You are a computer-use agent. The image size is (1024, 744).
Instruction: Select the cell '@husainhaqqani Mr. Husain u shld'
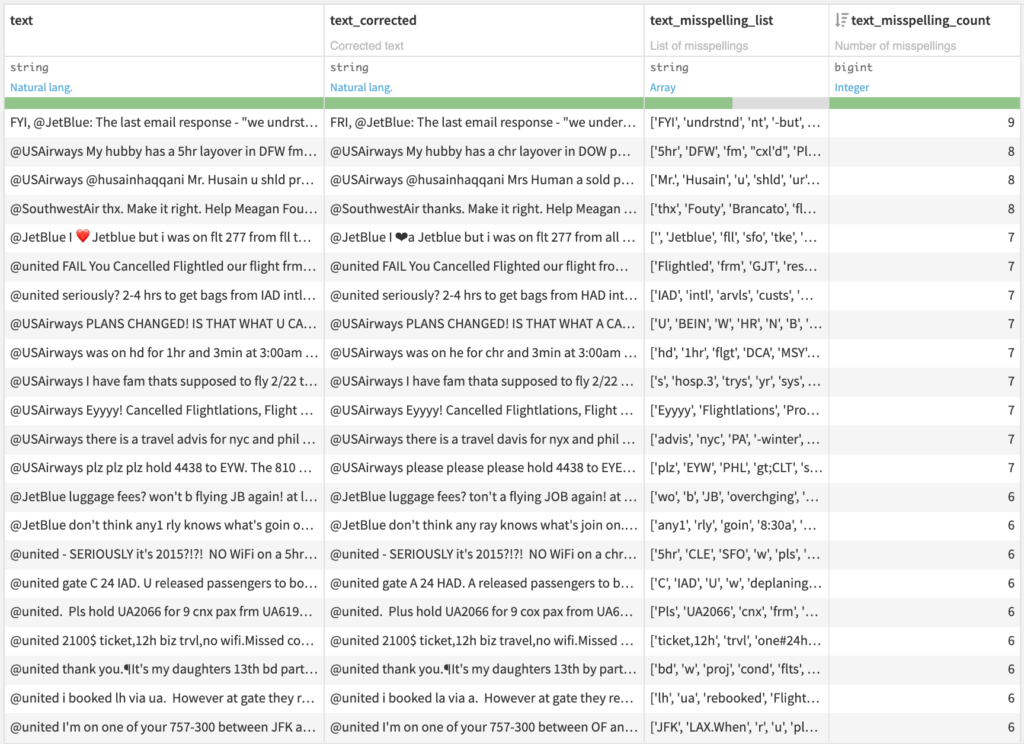(x=164, y=180)
